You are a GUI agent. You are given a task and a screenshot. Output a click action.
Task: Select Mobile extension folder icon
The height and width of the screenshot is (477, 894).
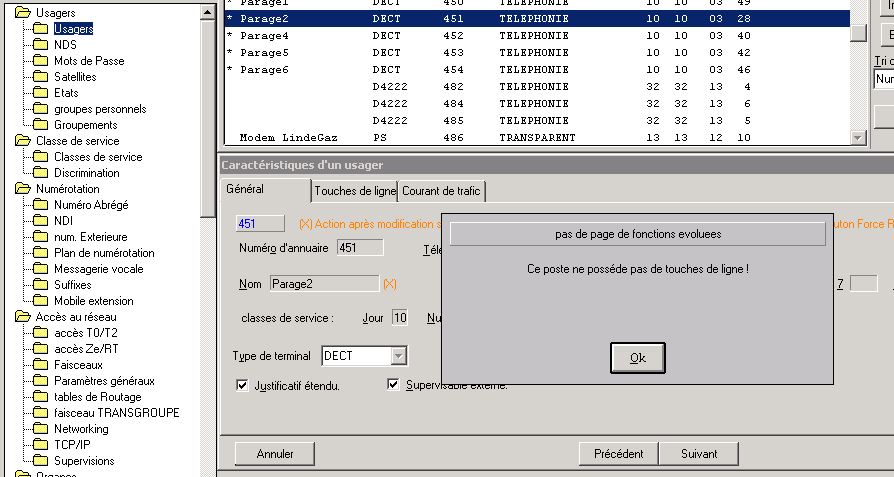pos(40,300)
